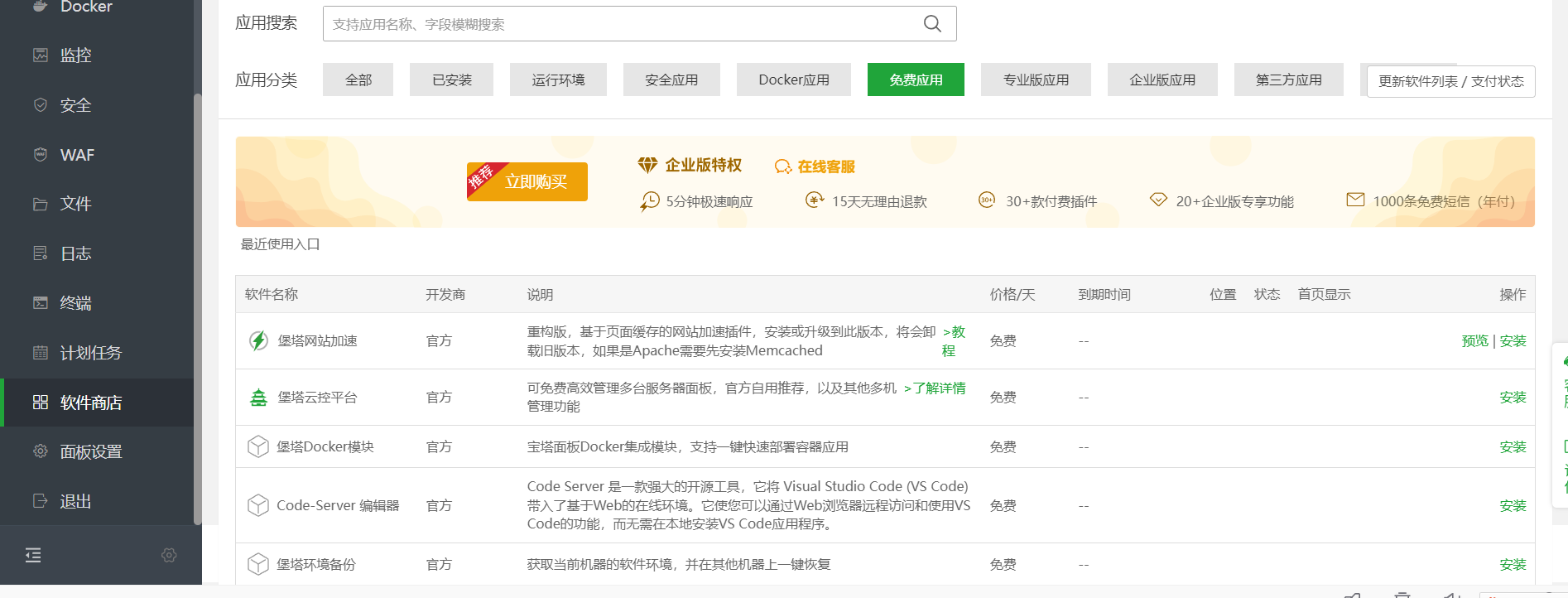The width and height of the screenshot is (1568, 598).
Task: Click the 堡塔网站加速 lightning icon
Action: pyautogui.click(x=258, y=340)
